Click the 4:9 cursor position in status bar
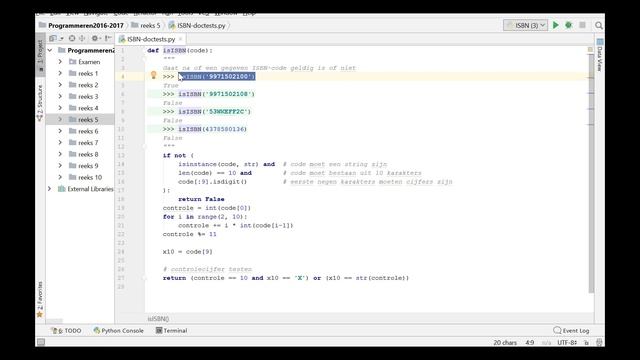 (529, 342)
